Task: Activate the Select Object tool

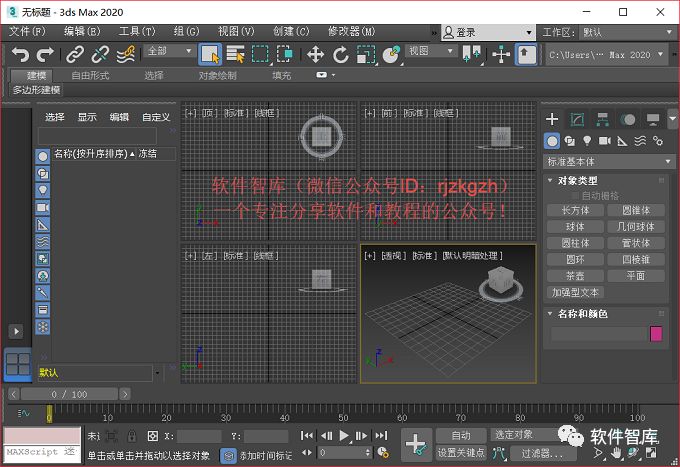Action: [x=210, y=55]
